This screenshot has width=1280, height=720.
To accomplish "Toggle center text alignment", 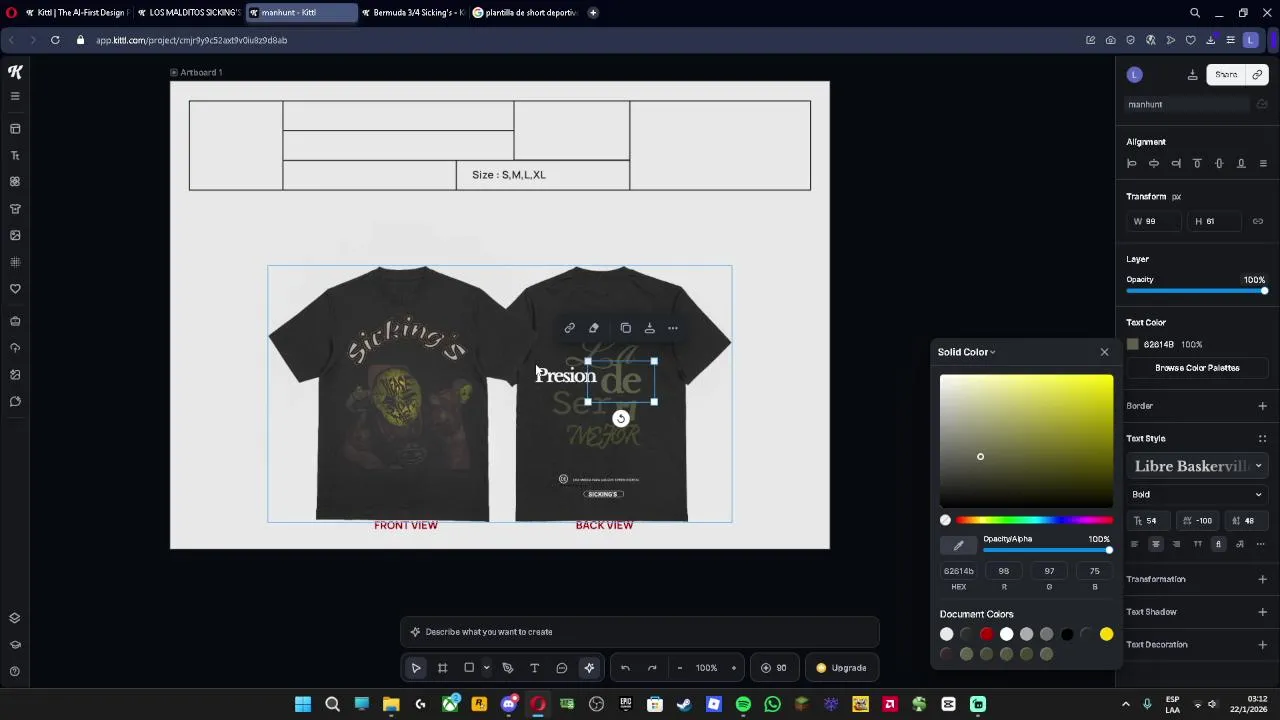I will [1155, 544].
